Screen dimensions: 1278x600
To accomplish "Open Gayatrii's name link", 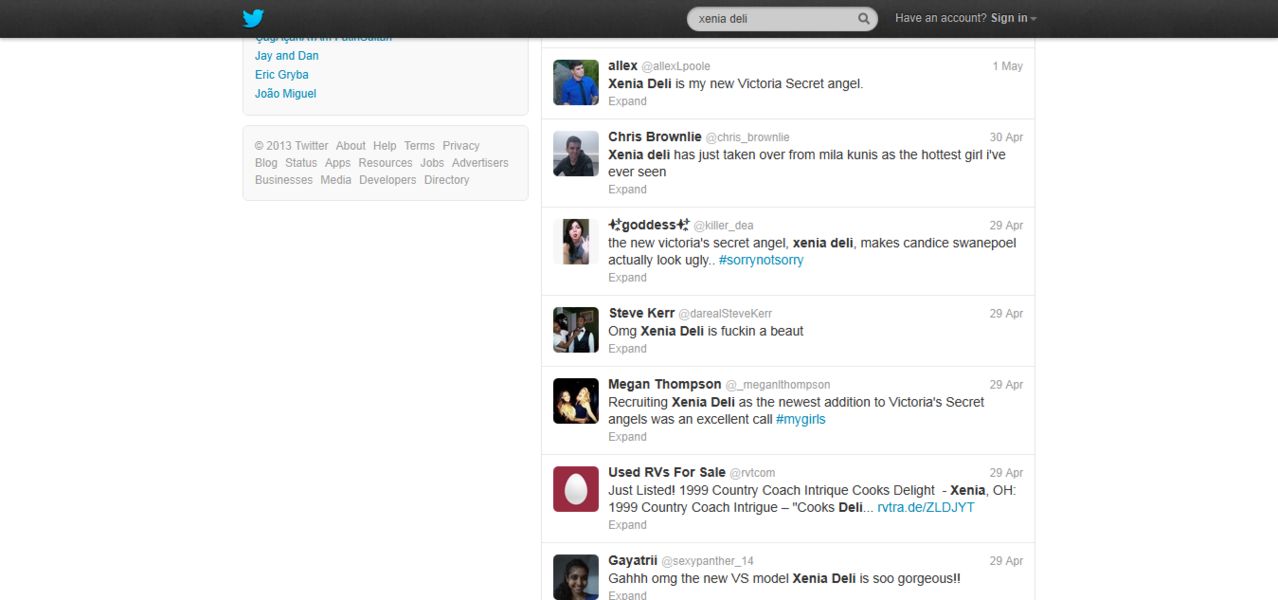I will pos(632,560).
